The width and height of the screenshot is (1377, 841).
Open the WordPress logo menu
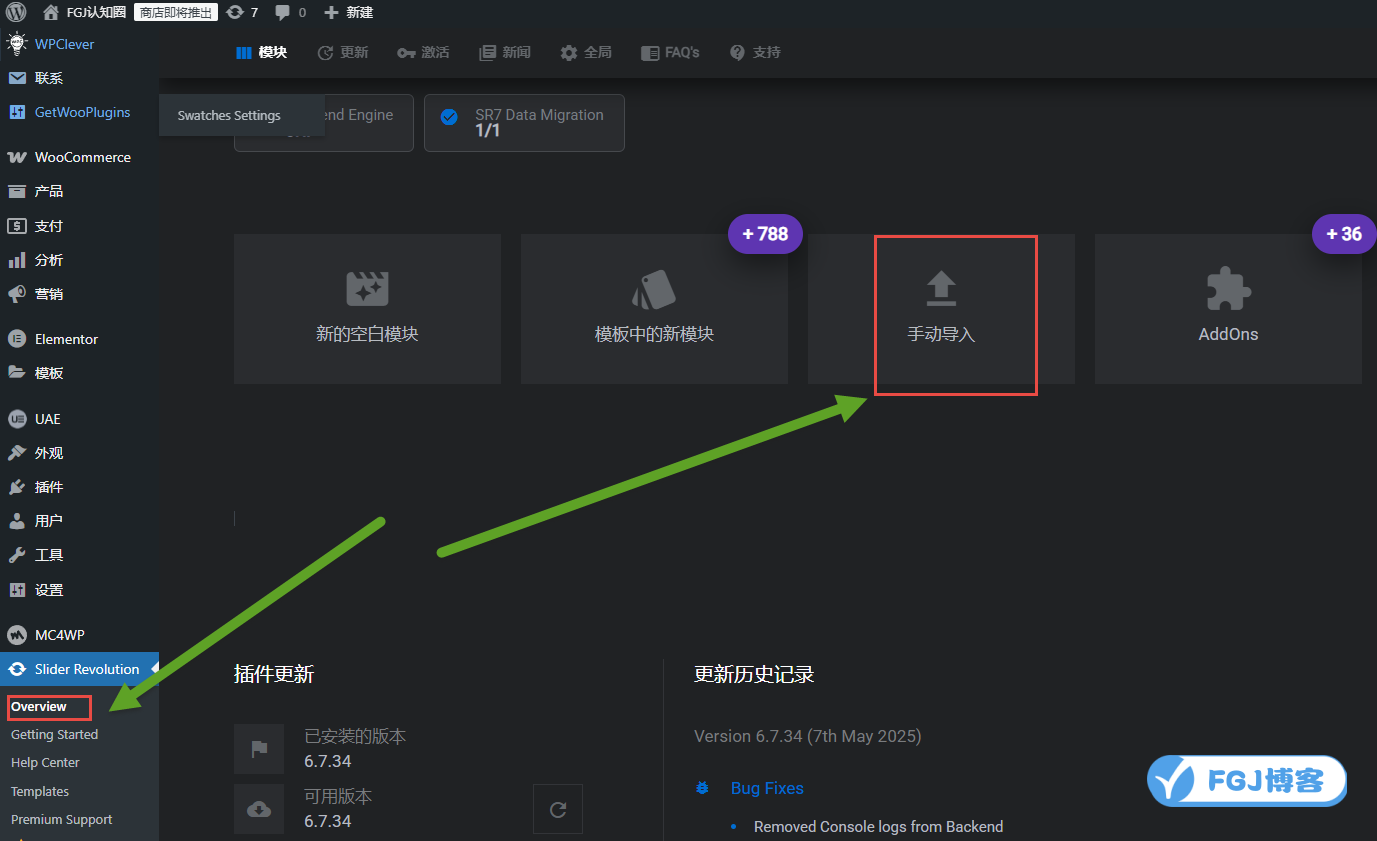[x=16, y=12]
